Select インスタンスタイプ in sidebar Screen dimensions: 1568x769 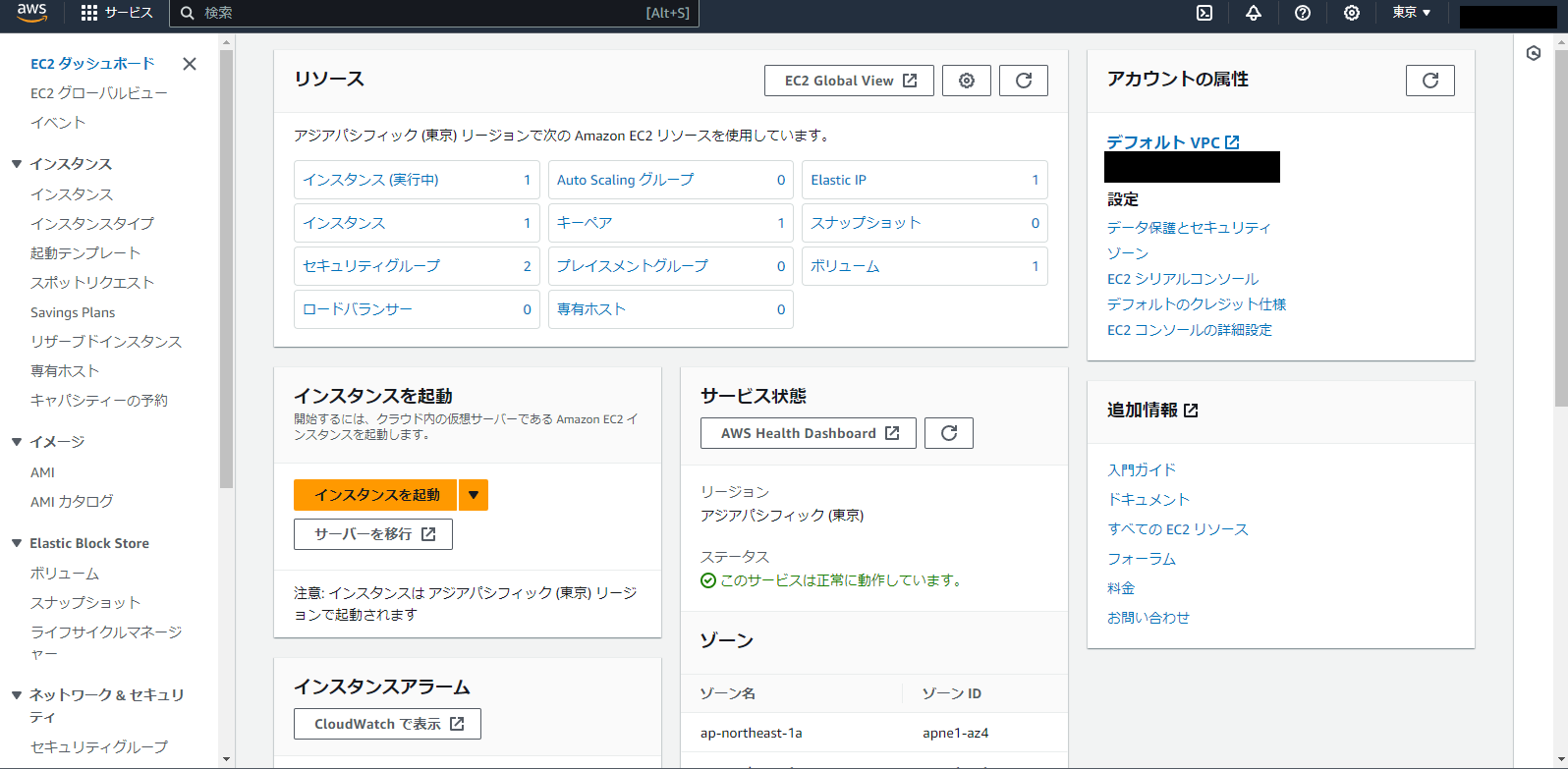coord(92,224)
